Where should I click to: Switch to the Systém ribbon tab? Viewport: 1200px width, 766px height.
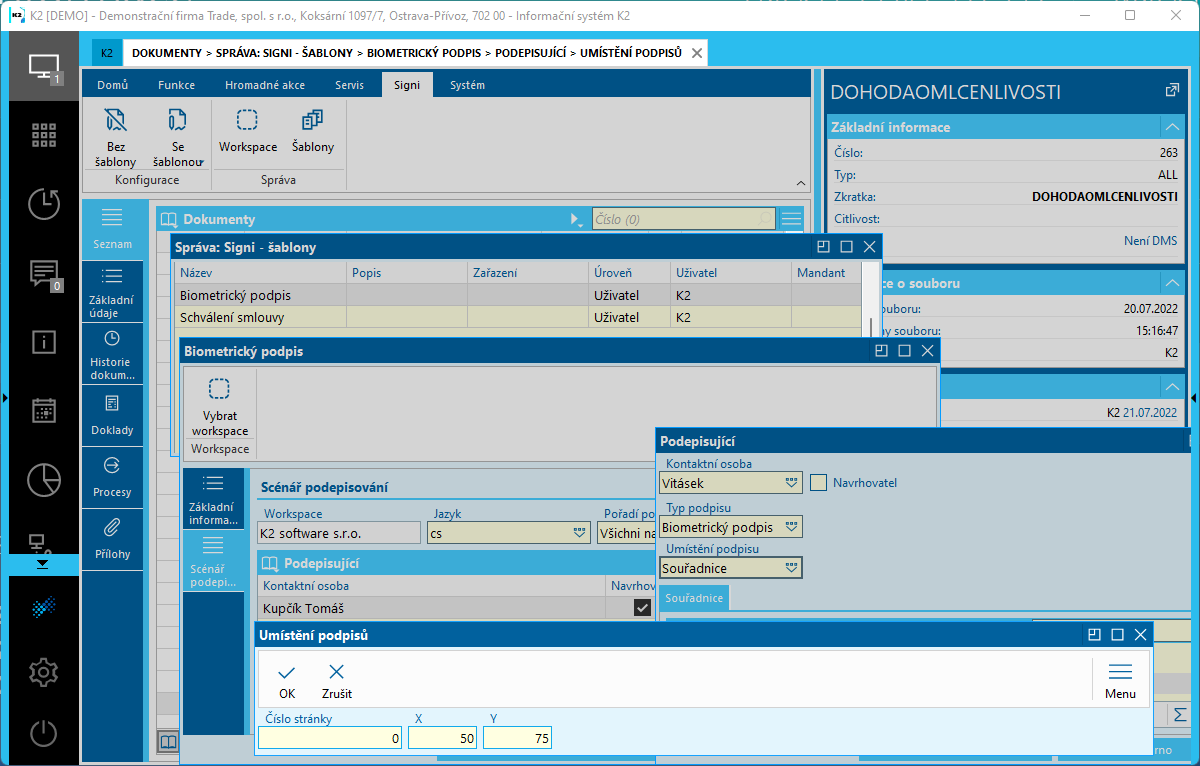(467, 85)
